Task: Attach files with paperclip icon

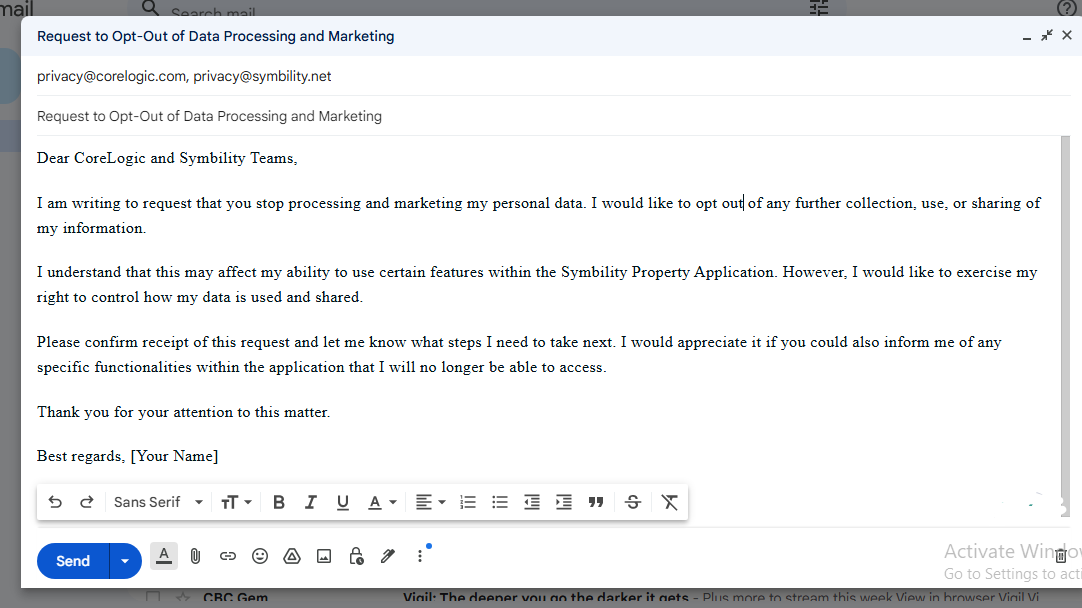Action: [195, 556]
